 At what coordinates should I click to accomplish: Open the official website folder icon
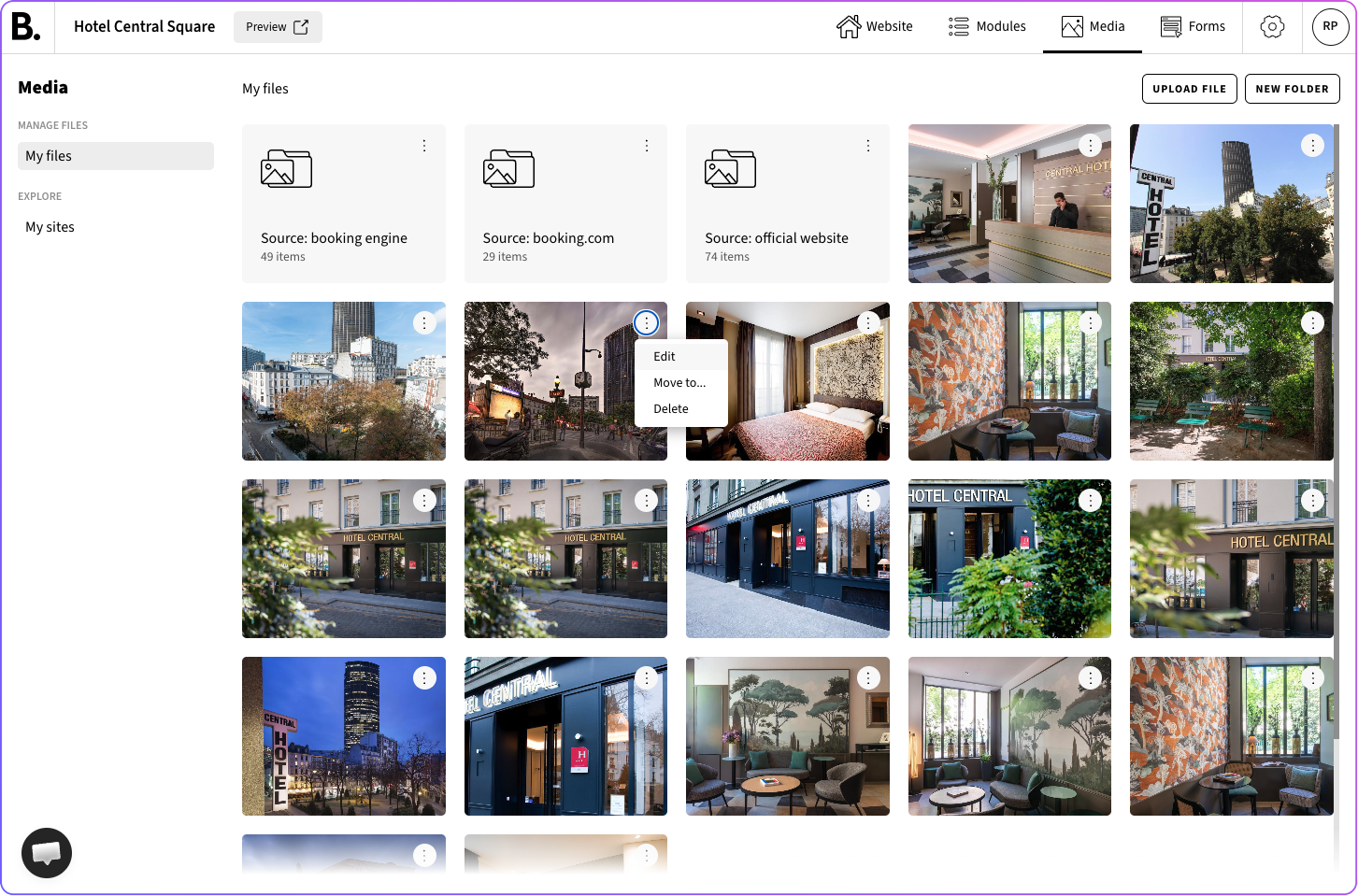point(730,169)
